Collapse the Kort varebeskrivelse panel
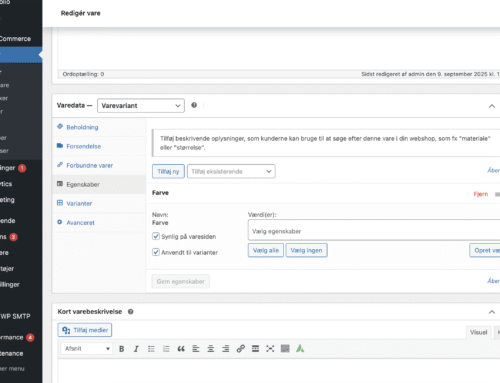 tap(492, 312)
